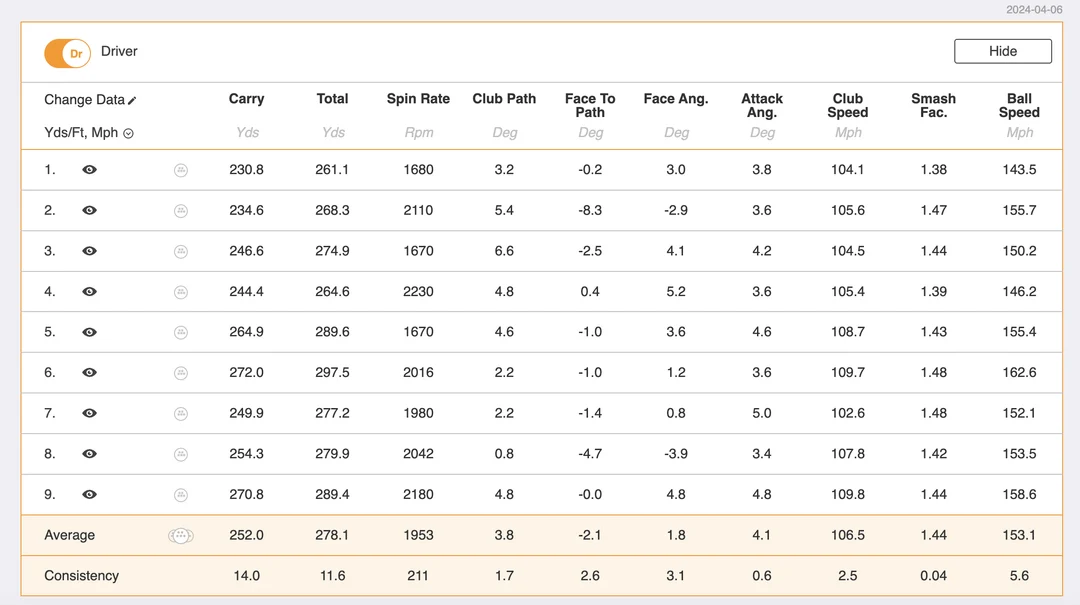This screenshot has width=1080, height=605.
Task: Open Change Data editing
Action: pos(85,99)
